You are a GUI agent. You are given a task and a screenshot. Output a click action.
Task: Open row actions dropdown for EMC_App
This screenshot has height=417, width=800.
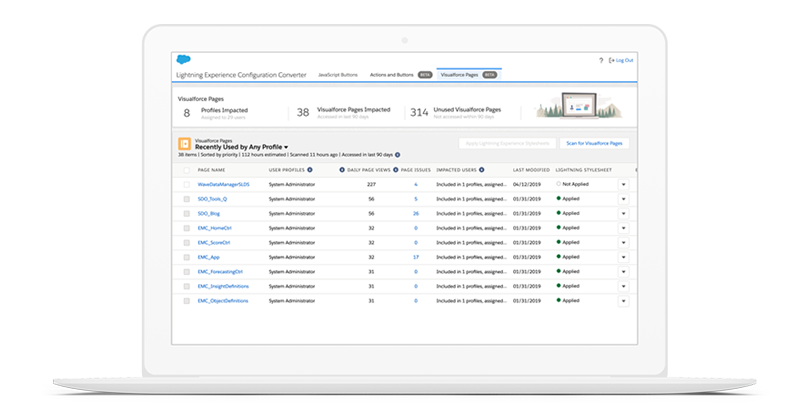(x=624, y=257)
